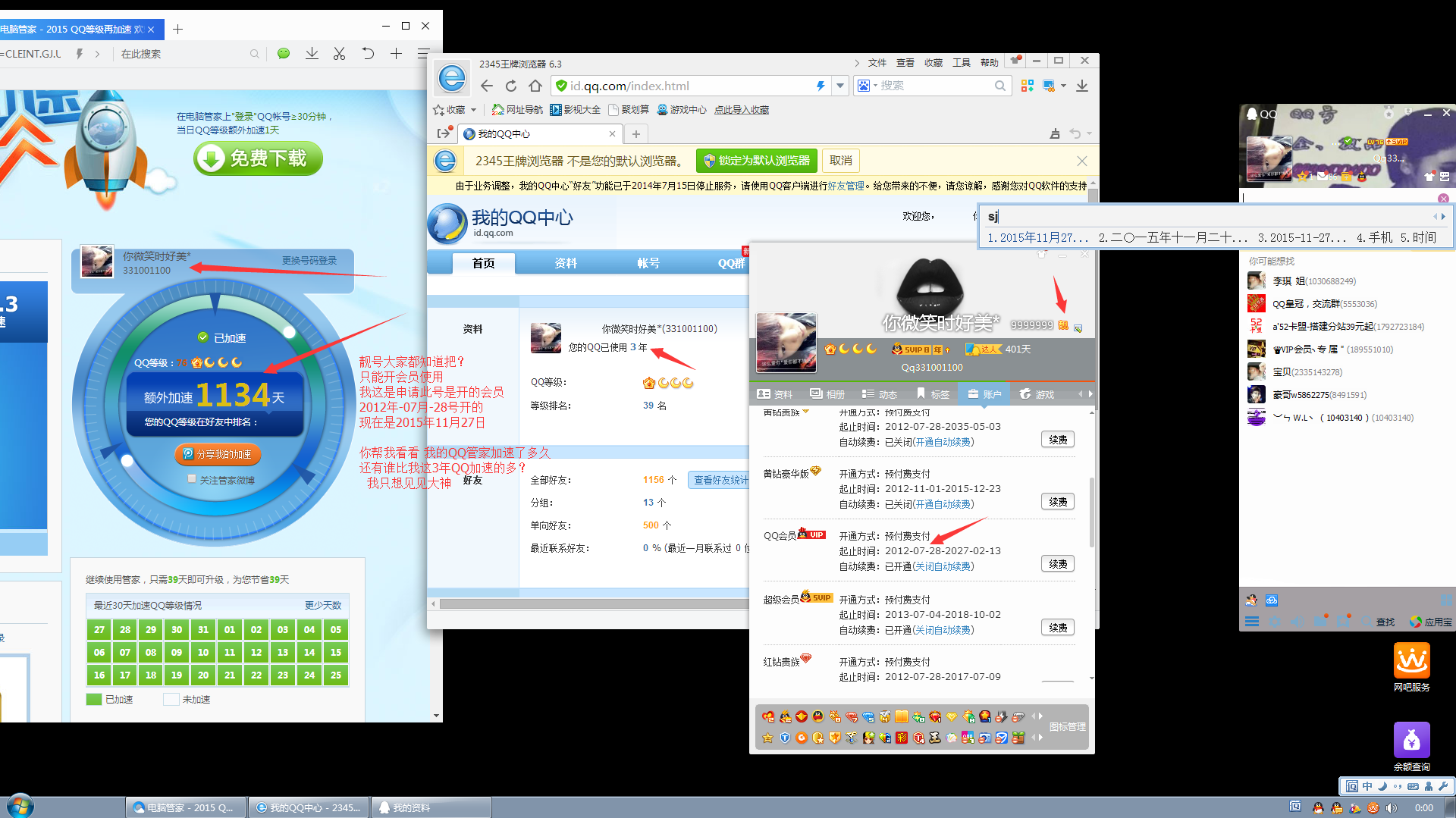1456x818 pixels.
Task: Click the screenshot tool icon in 2345 toolbar
Action: [x=1050, y=86]
